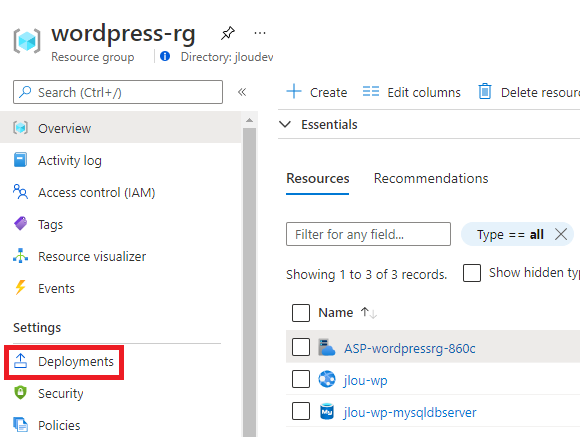Open the Events lightning icon

(x=20, y=288)
